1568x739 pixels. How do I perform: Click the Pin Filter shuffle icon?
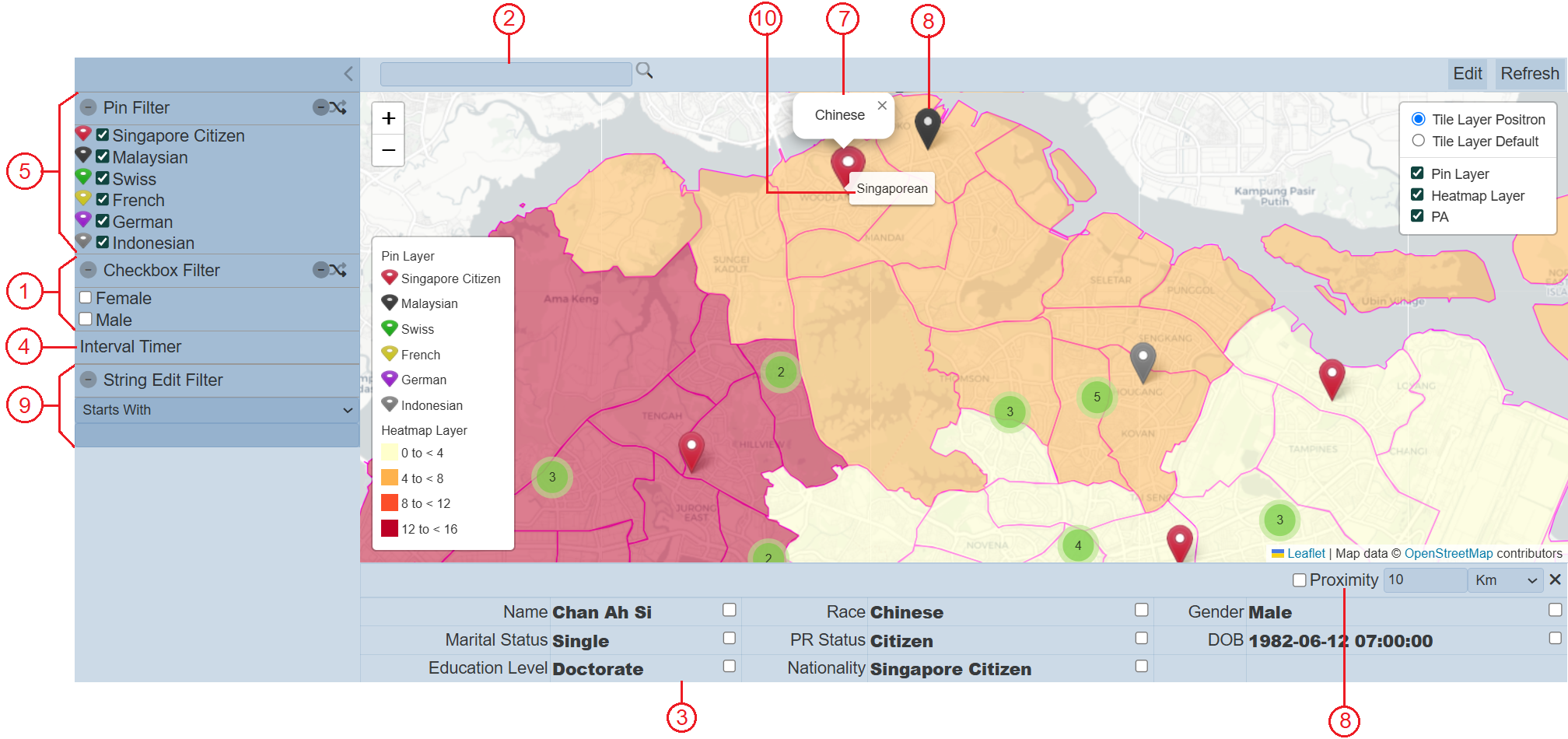pos(338,107)
